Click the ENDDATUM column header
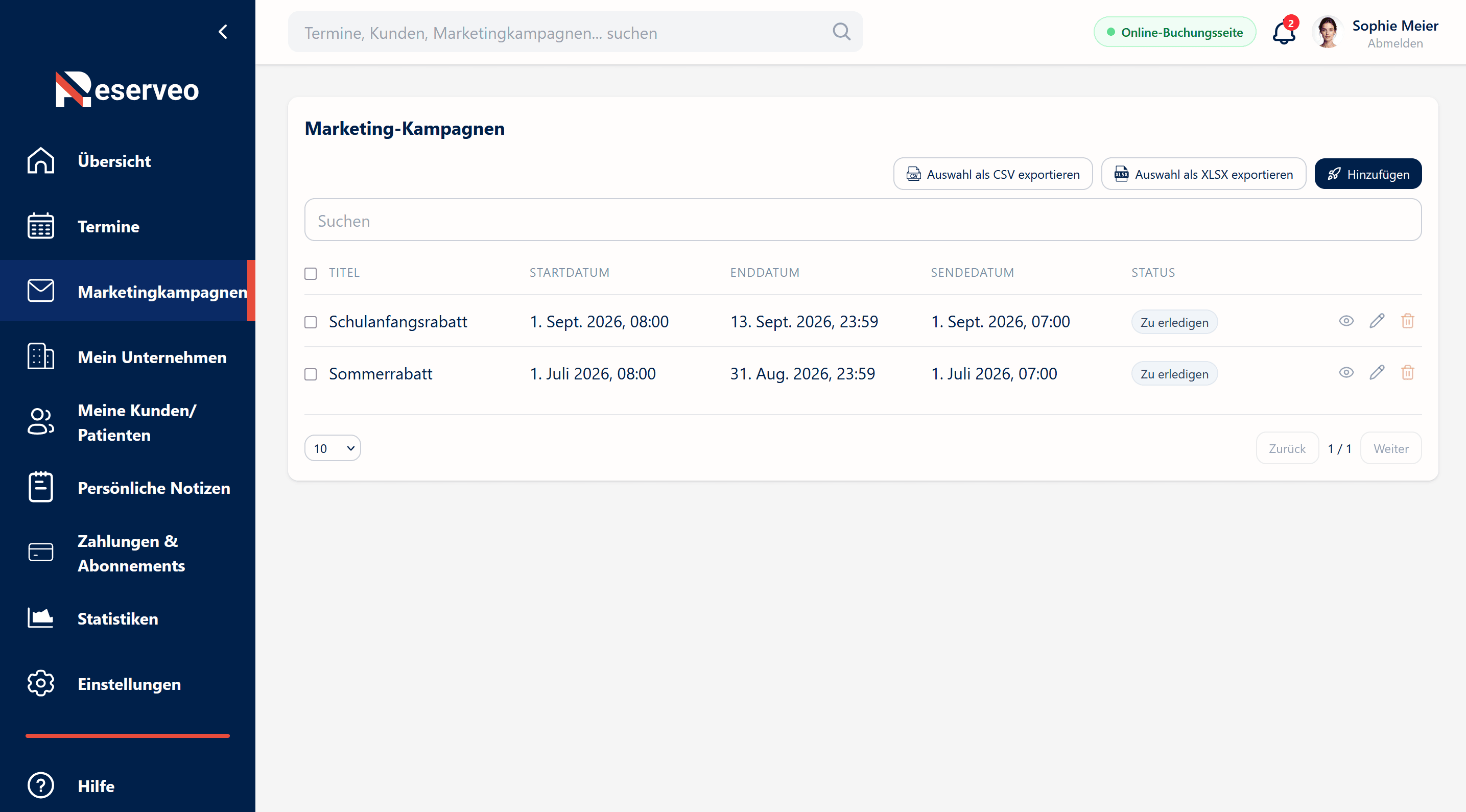 pos(764,273)
